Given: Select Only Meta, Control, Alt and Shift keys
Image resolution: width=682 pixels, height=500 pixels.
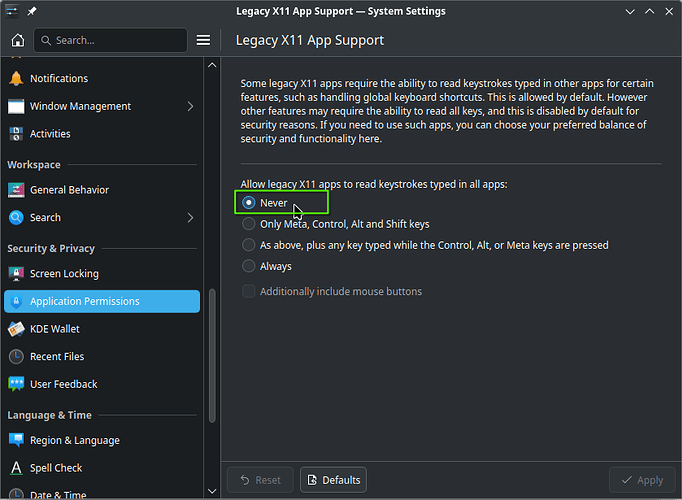Looking at the screenshot, I should (x=248, y=224).
